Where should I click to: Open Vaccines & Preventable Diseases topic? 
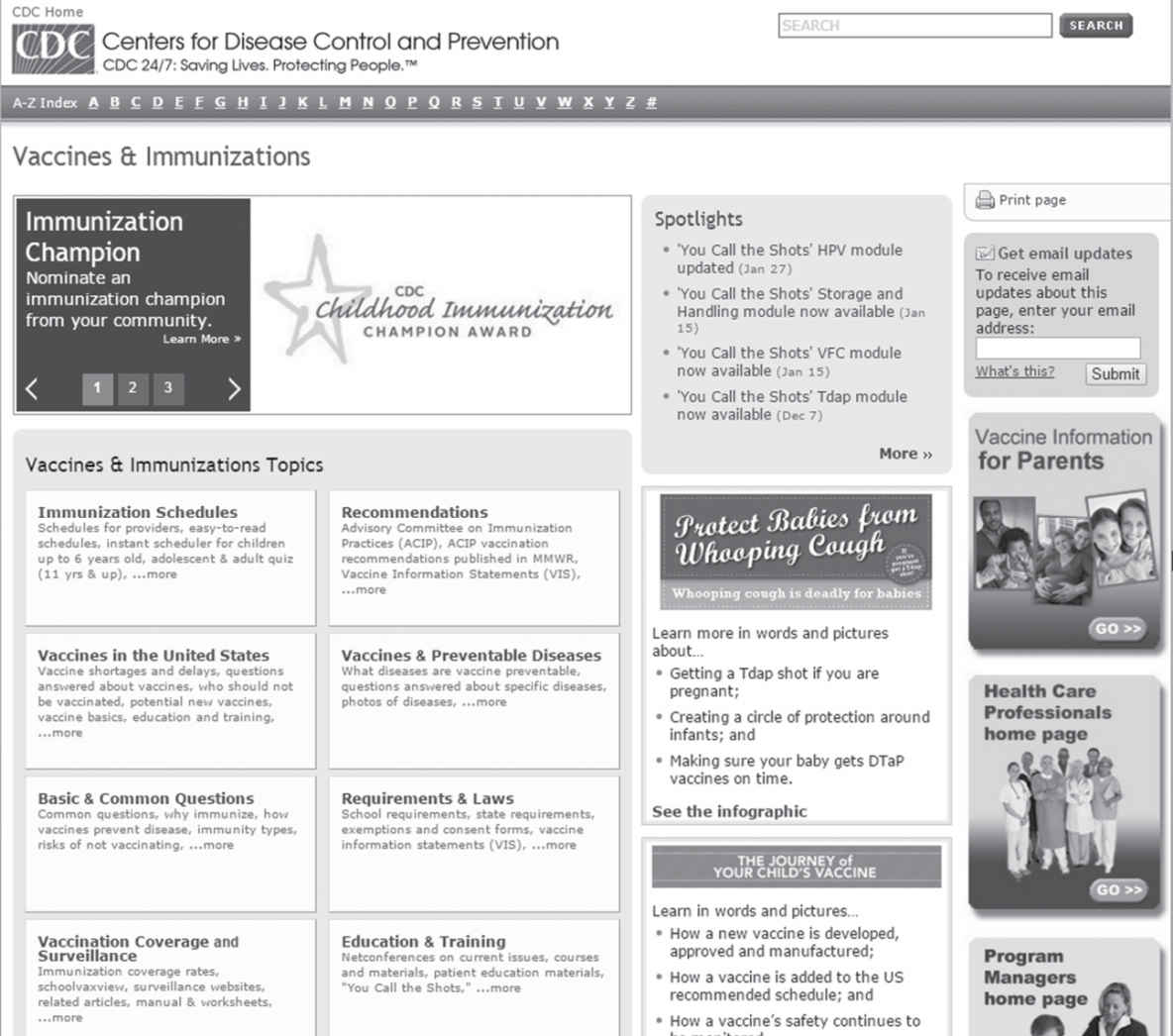tap(472, 656)
